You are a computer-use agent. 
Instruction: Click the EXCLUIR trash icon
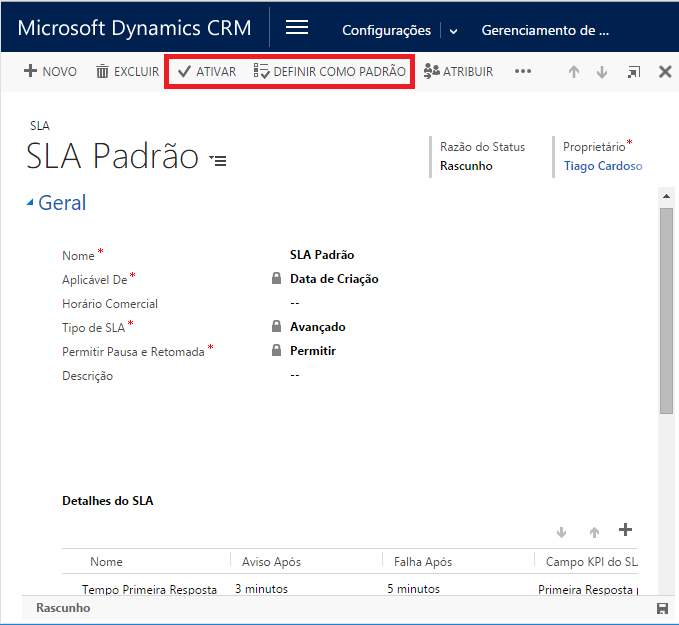point(102,71)
